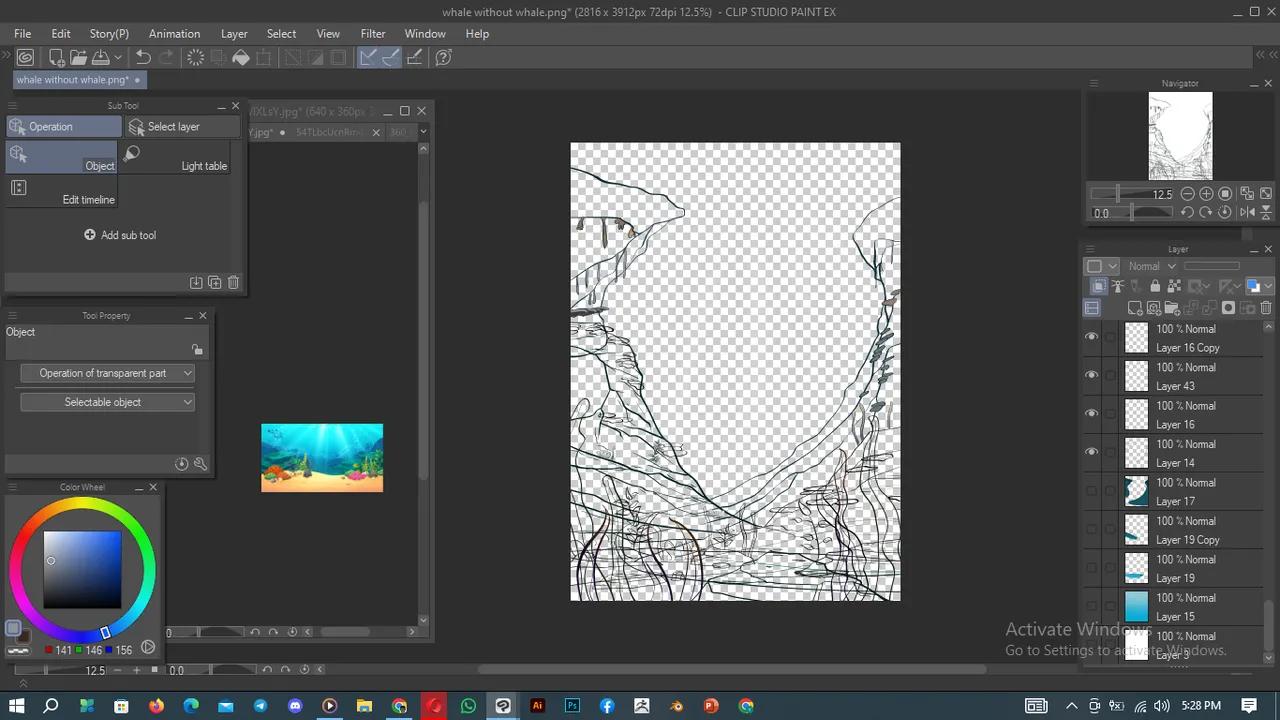Expand Operation of transparent part dropdown

pos(107,373)
